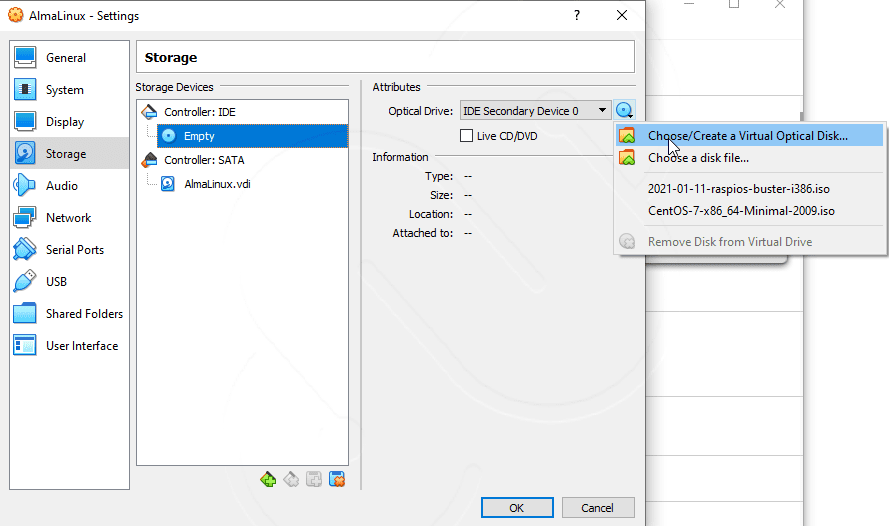
Task: Open the General settings category
Action: (x=69, y=58)
